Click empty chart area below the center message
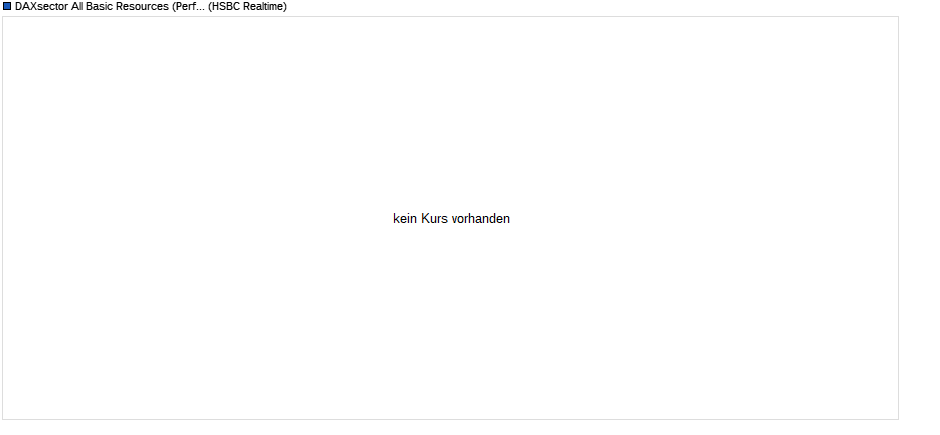 tap(451, 324)
